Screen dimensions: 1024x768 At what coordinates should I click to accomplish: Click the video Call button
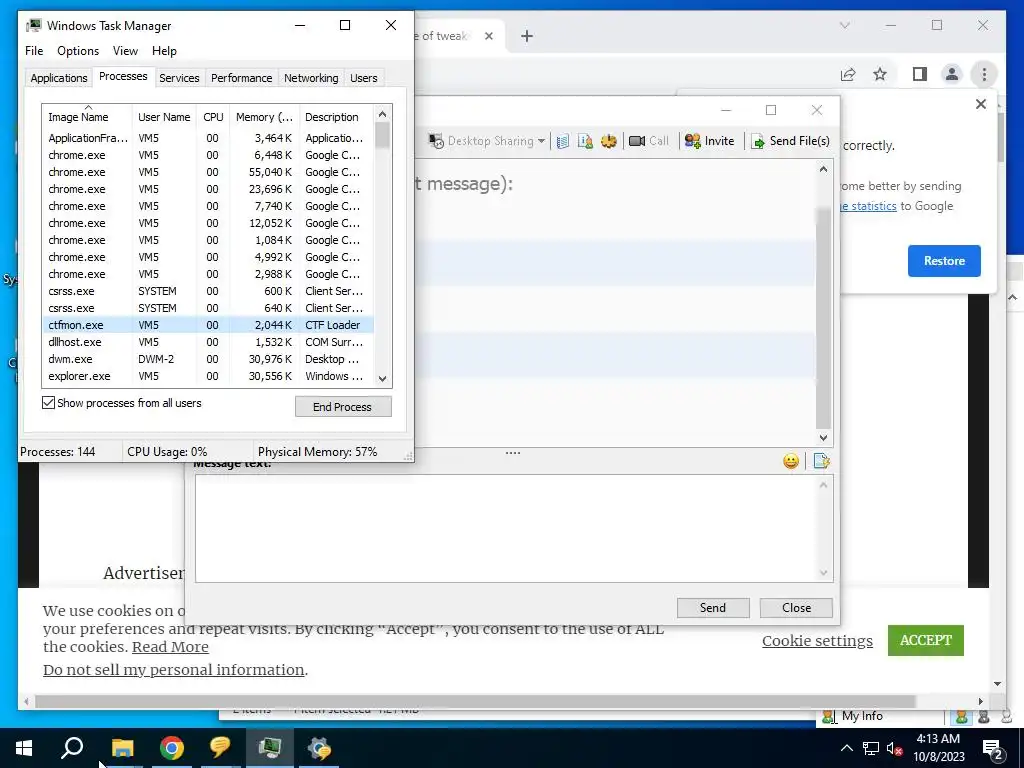pyautogui.click(x=648, y=141)
